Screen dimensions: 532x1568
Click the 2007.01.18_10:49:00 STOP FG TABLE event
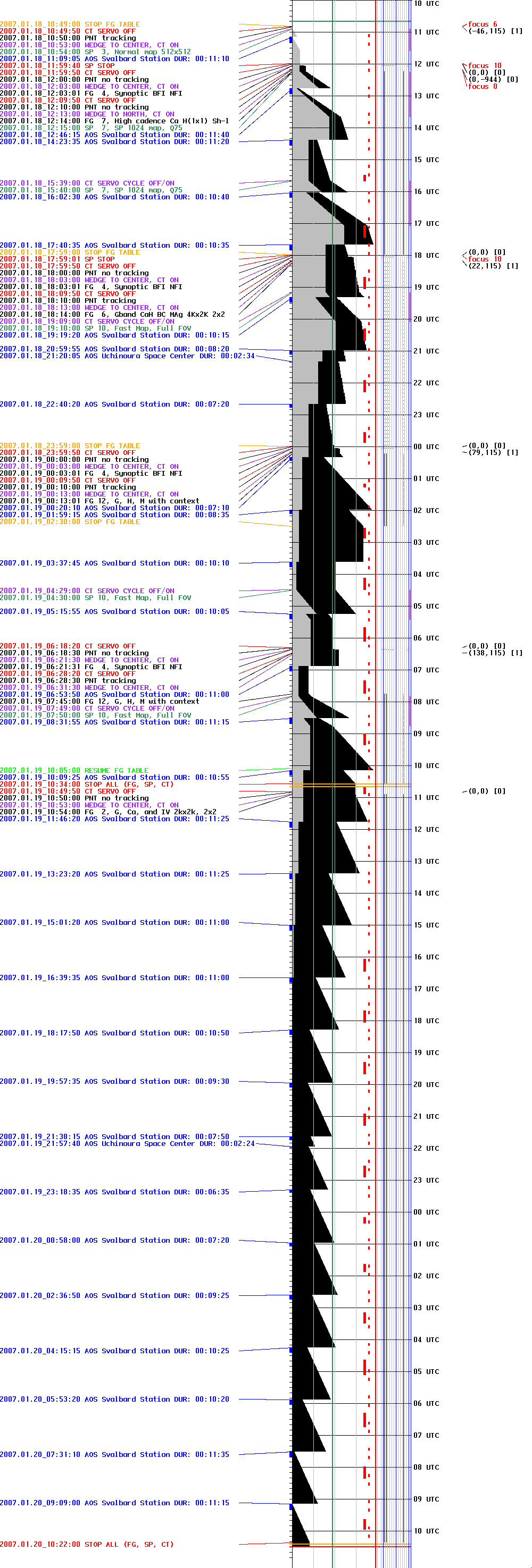[70, 24]
